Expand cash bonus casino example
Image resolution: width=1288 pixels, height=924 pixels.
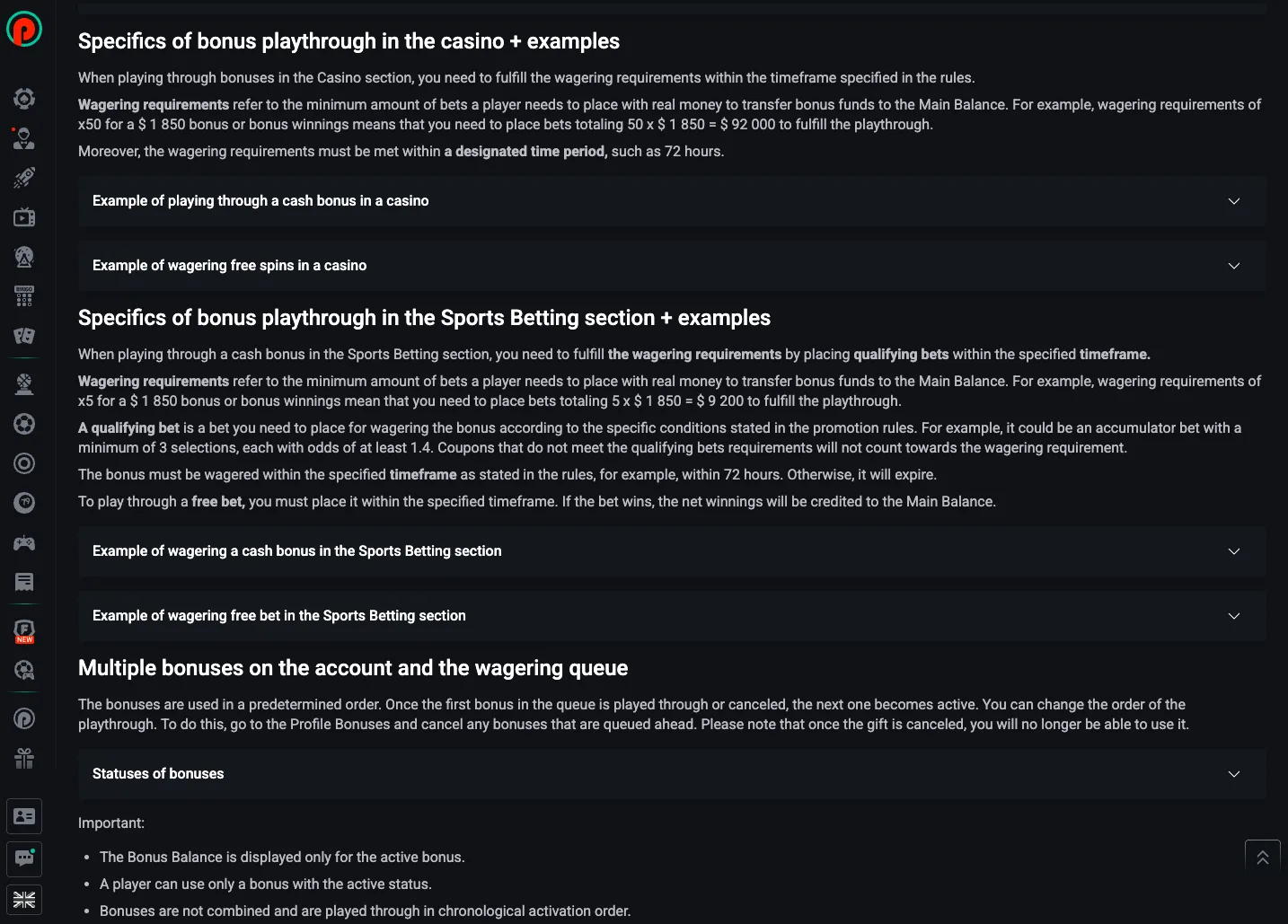[672, 201]
